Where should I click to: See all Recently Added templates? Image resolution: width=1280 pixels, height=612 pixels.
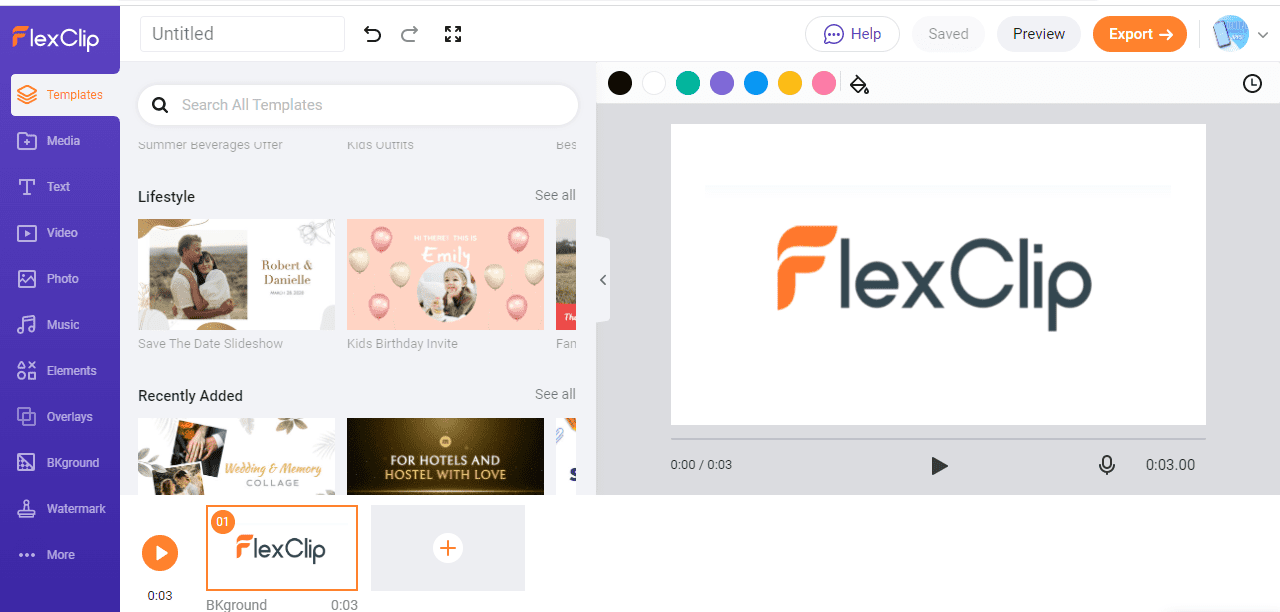[555, 394]
